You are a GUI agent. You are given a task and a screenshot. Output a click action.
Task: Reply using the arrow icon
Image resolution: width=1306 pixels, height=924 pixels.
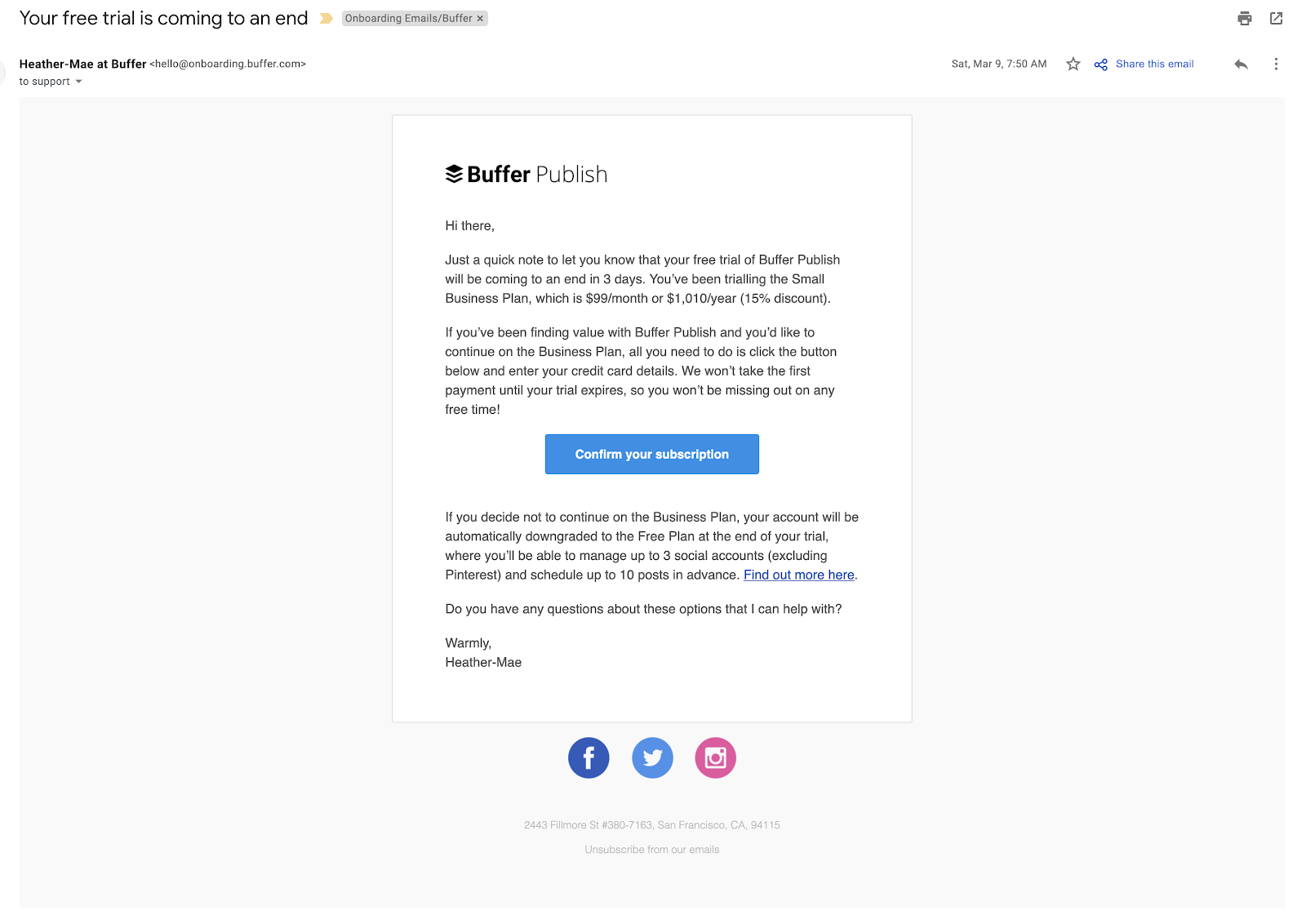[x=1241, y=64]
